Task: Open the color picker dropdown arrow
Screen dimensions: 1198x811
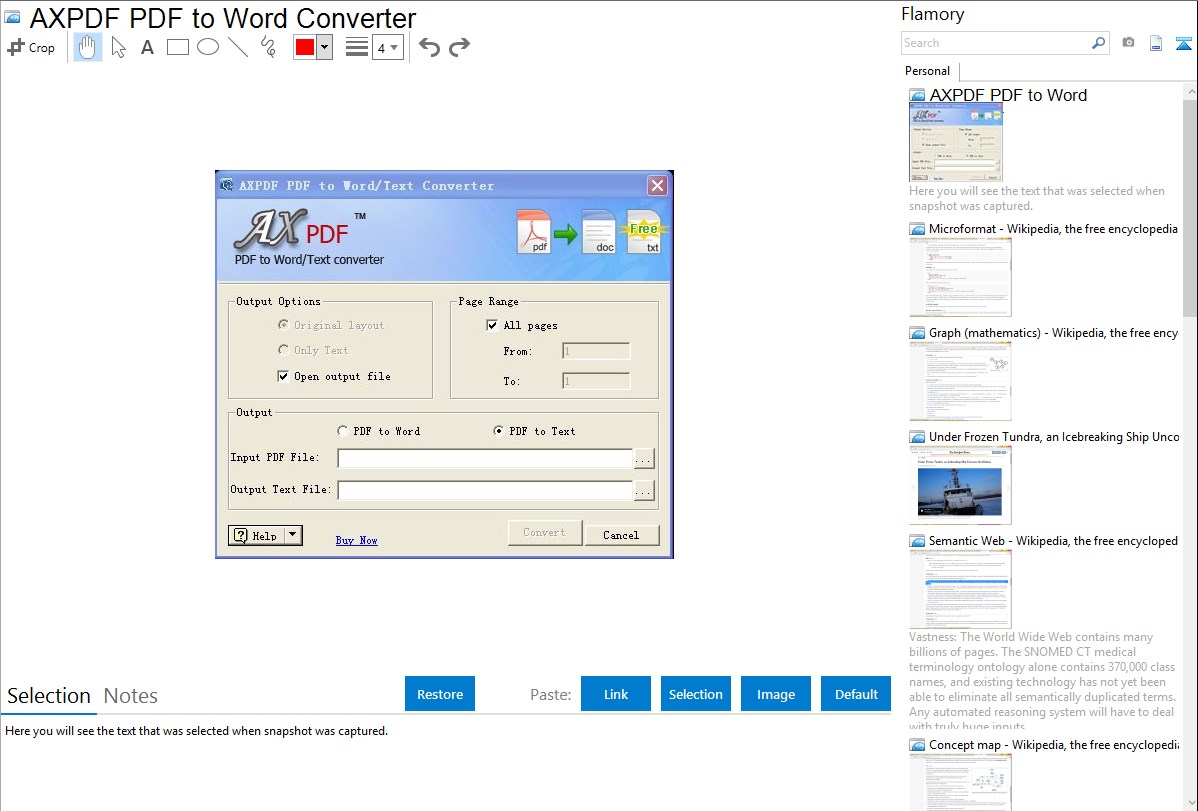Action: coord(325,47)
